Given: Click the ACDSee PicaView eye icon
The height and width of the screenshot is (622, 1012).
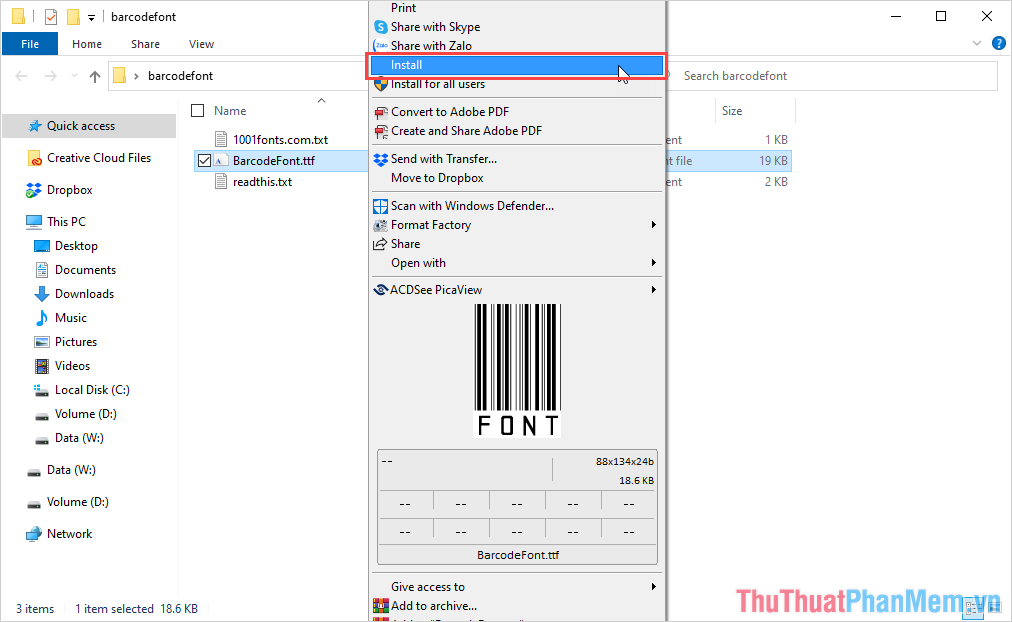Looking at the screenshot, I should pyautogui.click(x=380, y=290).
